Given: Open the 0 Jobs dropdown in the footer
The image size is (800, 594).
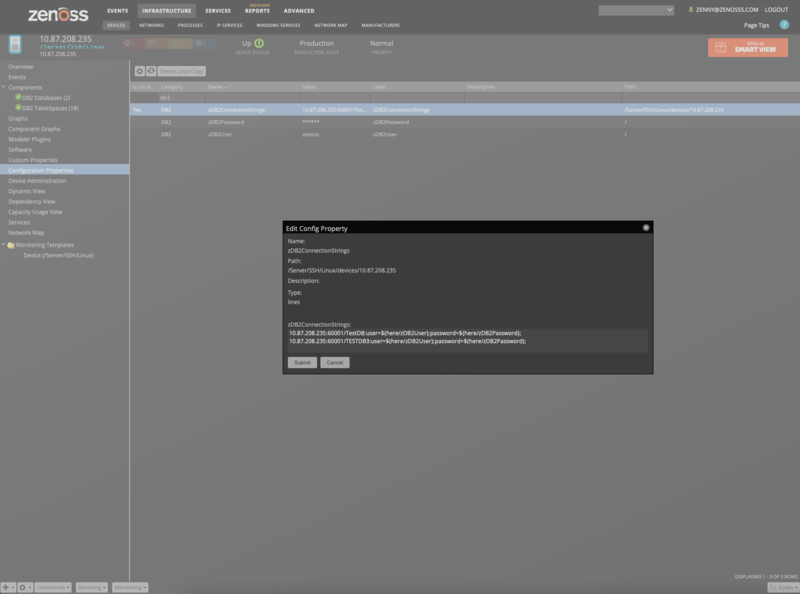Looking at the screenshot, I should point(783,587).
